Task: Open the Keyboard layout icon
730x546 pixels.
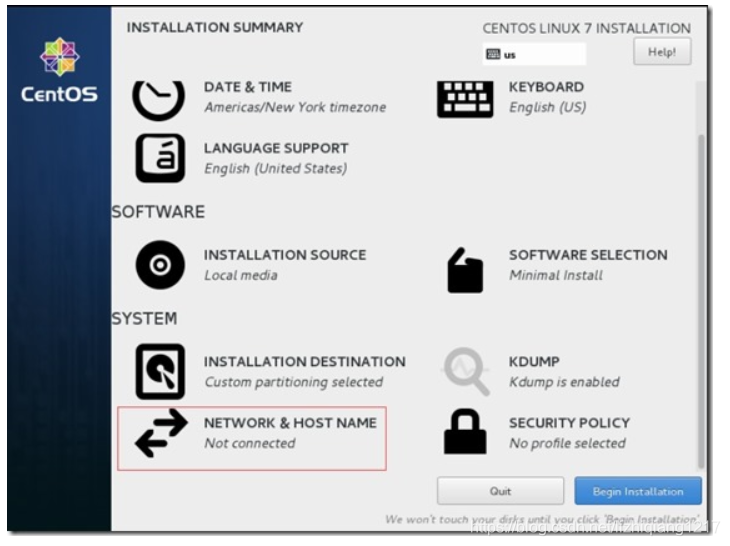Action: (465, 99)
